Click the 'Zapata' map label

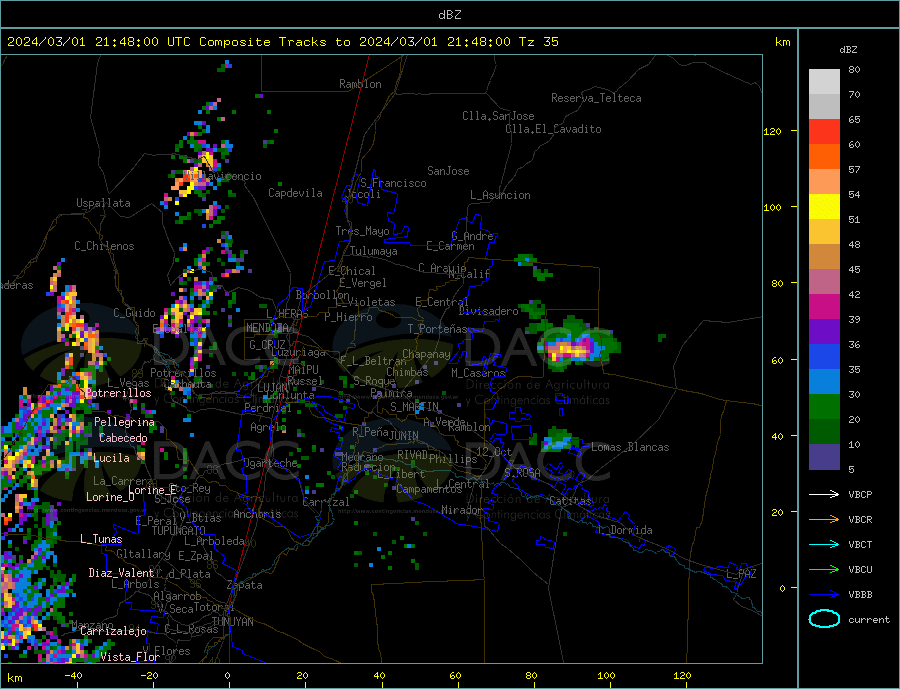point(245,586)
